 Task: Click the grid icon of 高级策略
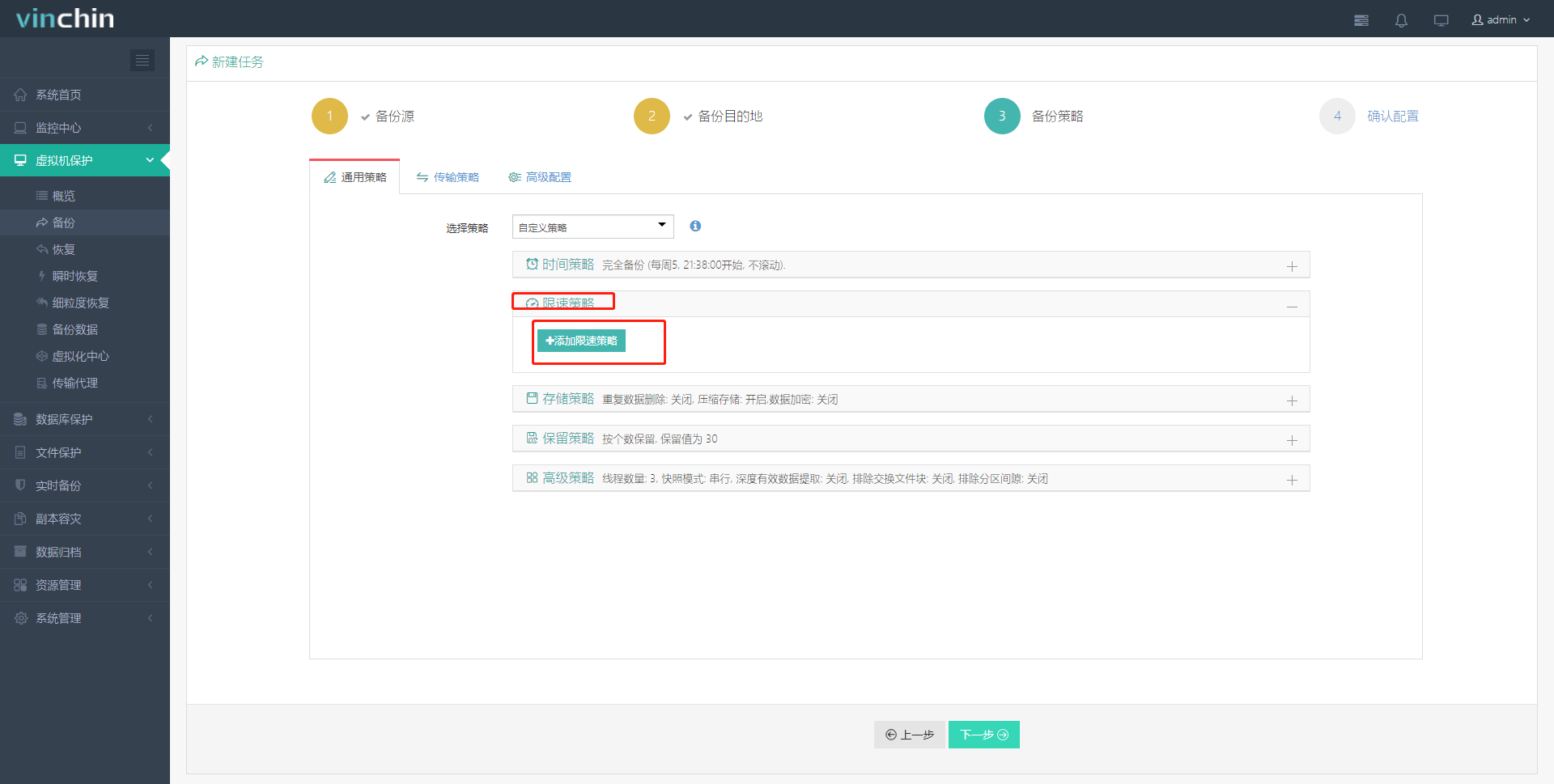pyautogui.click(x=532, y=477)
